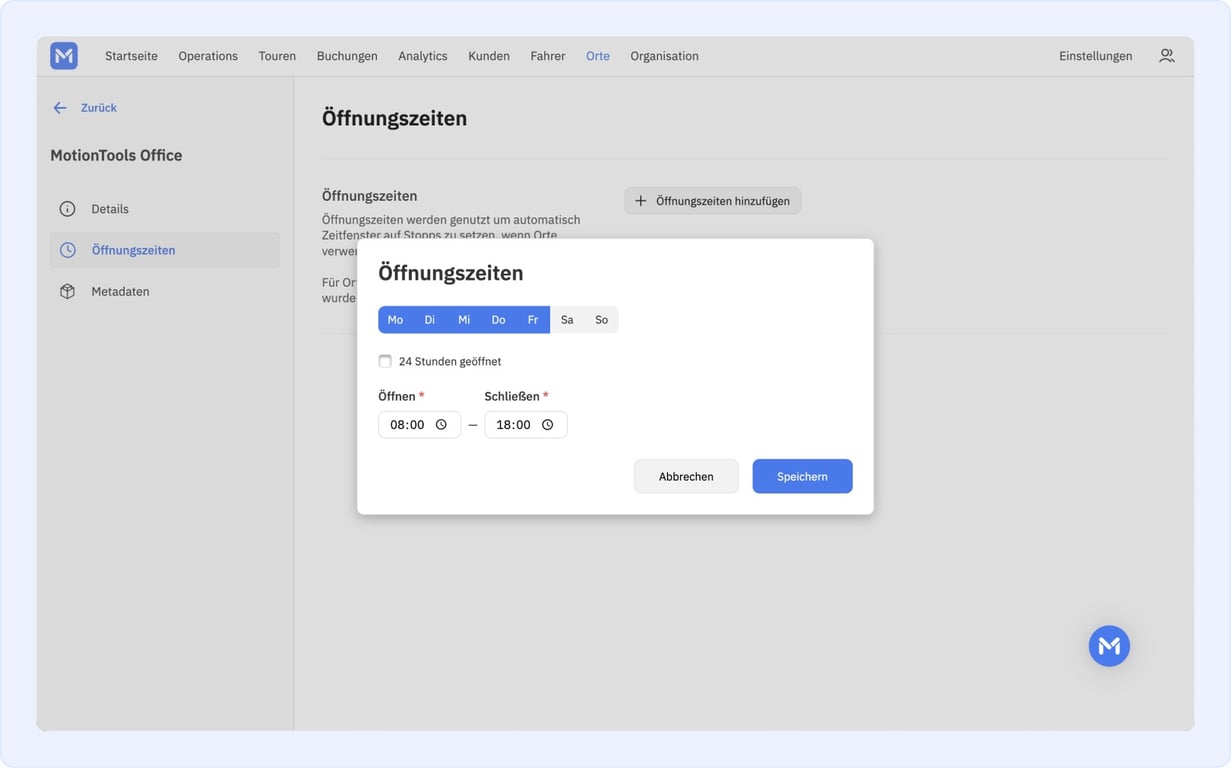Viewport: 1231px width, 768px height.
Task: Check the 24 Stunden geöffnet checkbox
Action: [x=385, y=361]
